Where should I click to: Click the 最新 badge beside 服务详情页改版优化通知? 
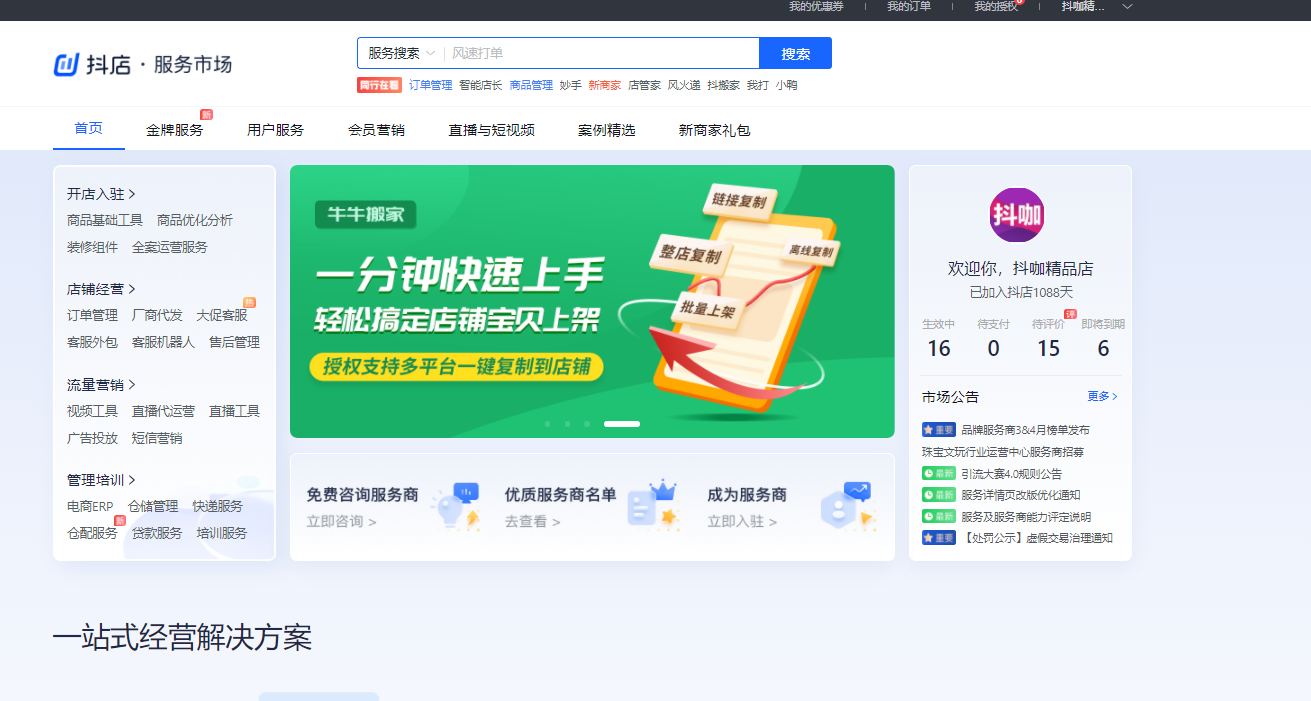[x=939, y=495]
